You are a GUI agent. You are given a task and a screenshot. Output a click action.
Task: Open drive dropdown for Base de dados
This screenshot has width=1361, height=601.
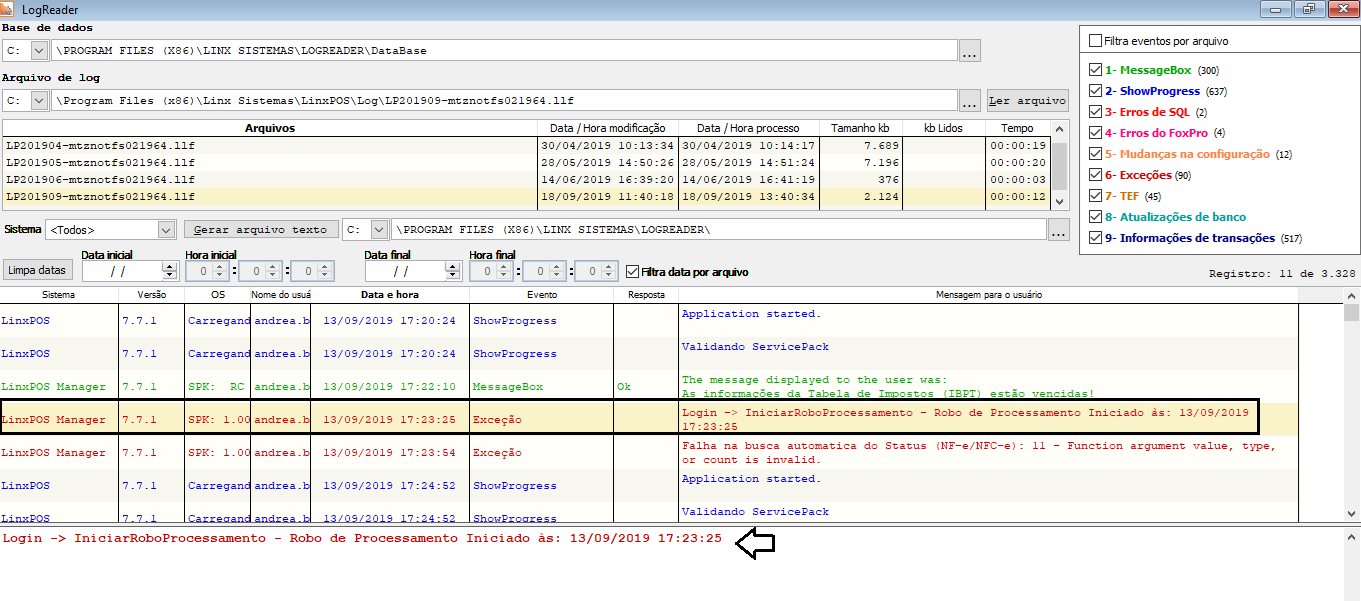40,50
